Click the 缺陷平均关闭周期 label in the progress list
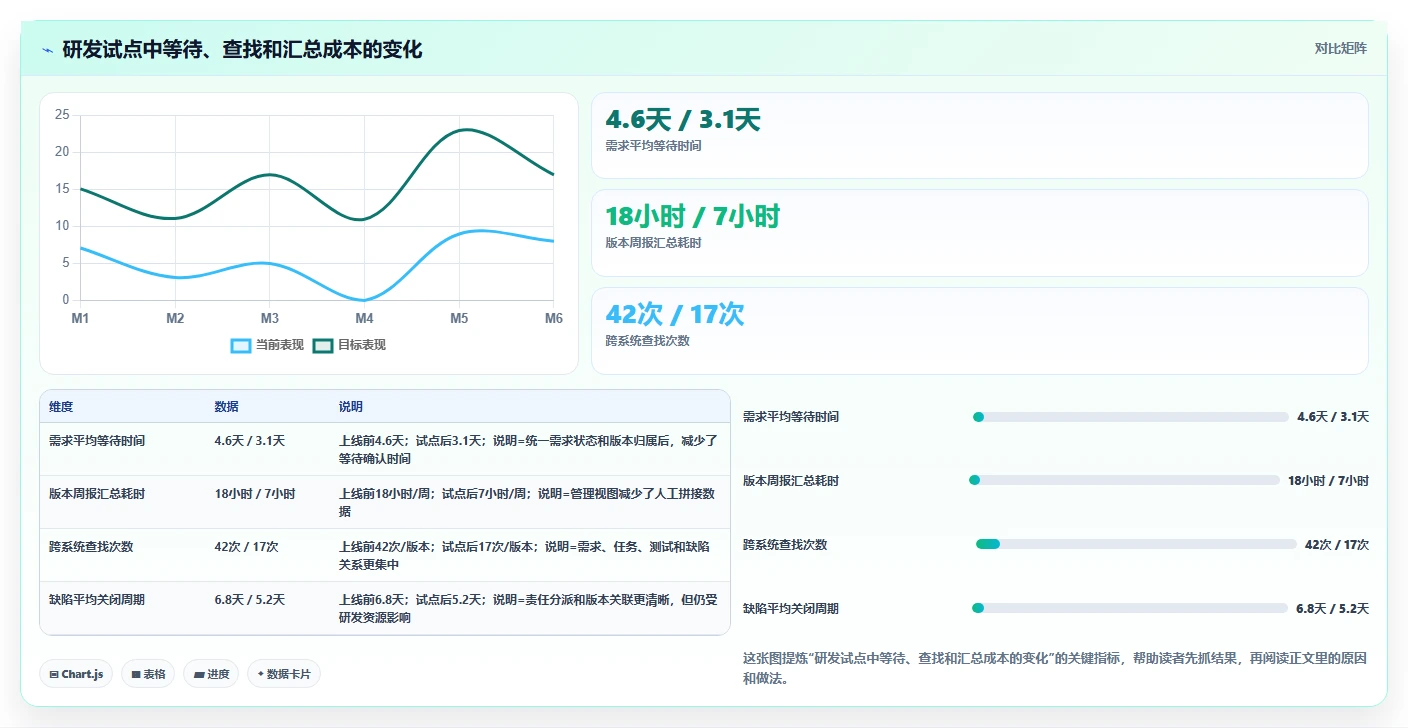Screen dimensions: 1408x728 tap(791, 609)
